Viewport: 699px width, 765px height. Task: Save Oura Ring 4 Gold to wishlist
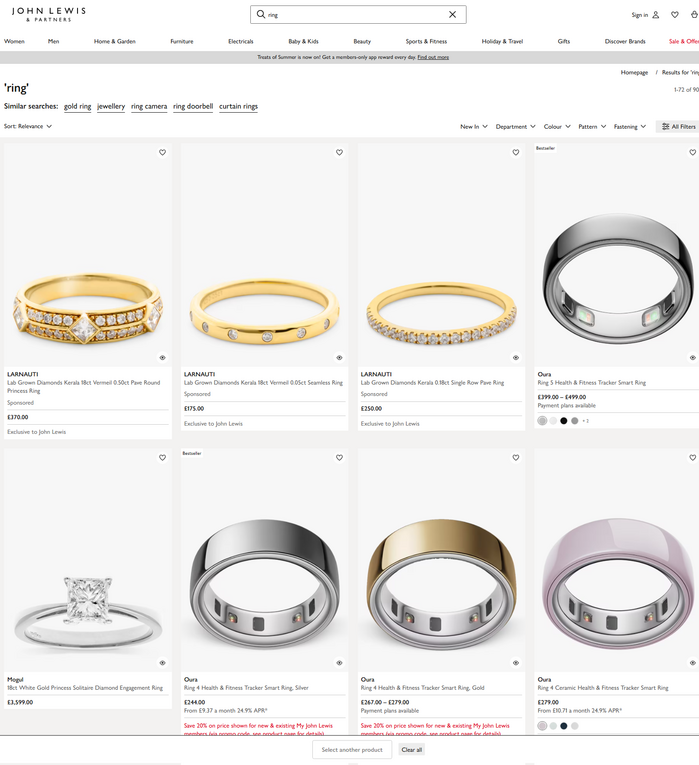pos(516,458)
